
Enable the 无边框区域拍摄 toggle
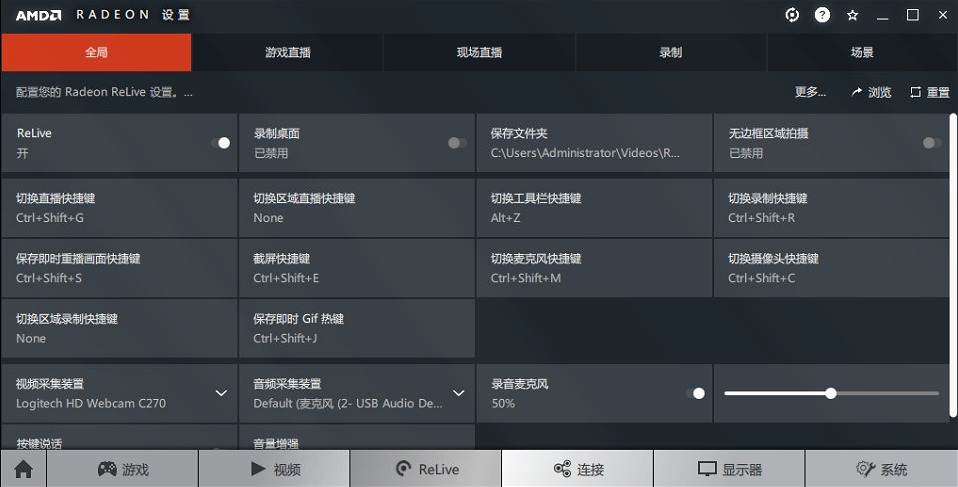[932, 143]
